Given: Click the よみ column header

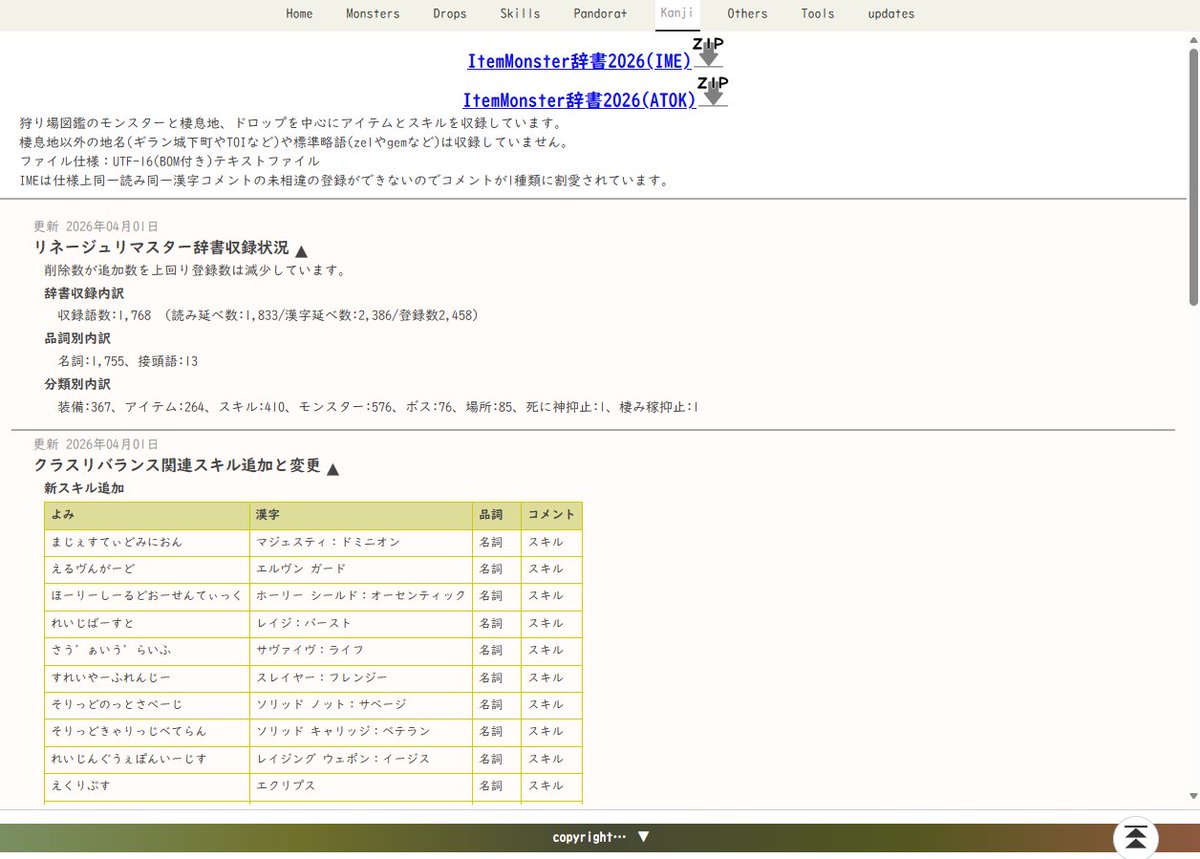Looking at the screenshot, I should [x=147, y=515].
